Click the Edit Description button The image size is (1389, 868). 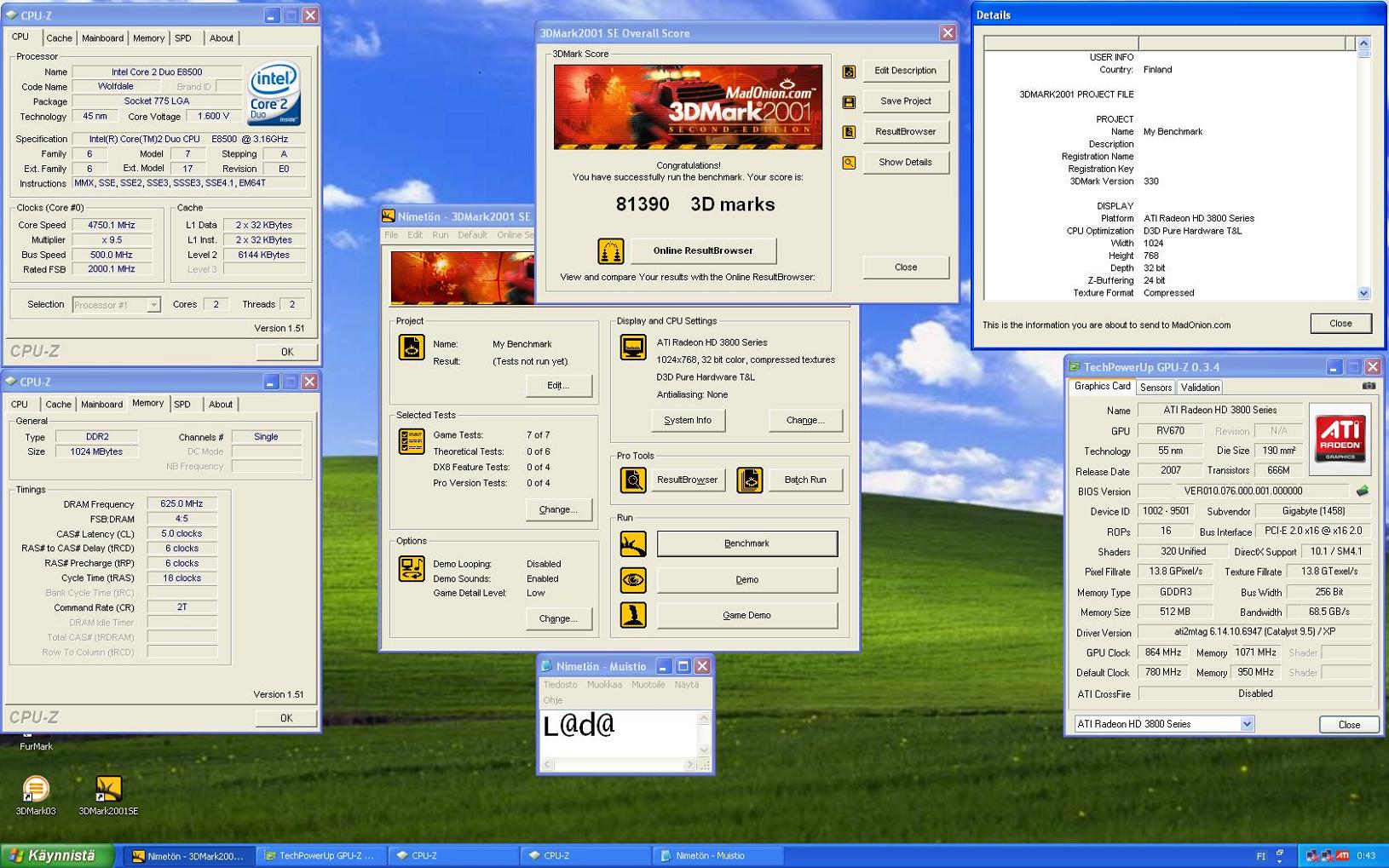pos(905,71)
